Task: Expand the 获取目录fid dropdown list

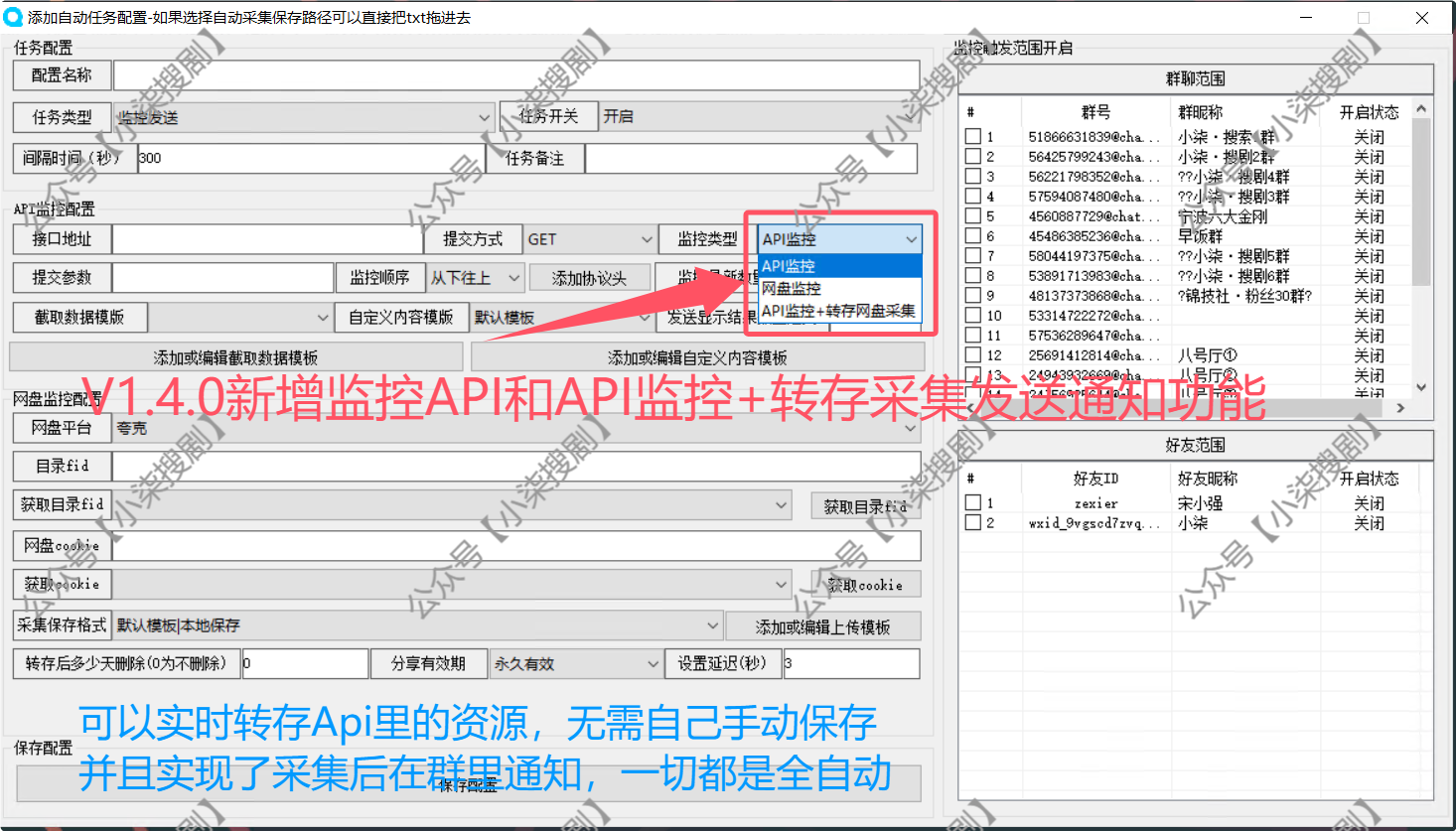Action: click(x=451, y=505)
